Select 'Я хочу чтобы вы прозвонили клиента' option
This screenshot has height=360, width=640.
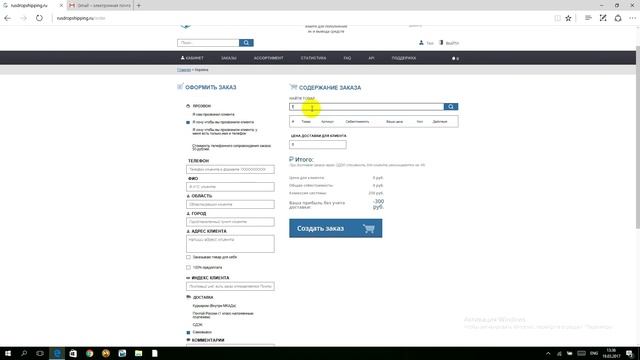tap(223, 122)
